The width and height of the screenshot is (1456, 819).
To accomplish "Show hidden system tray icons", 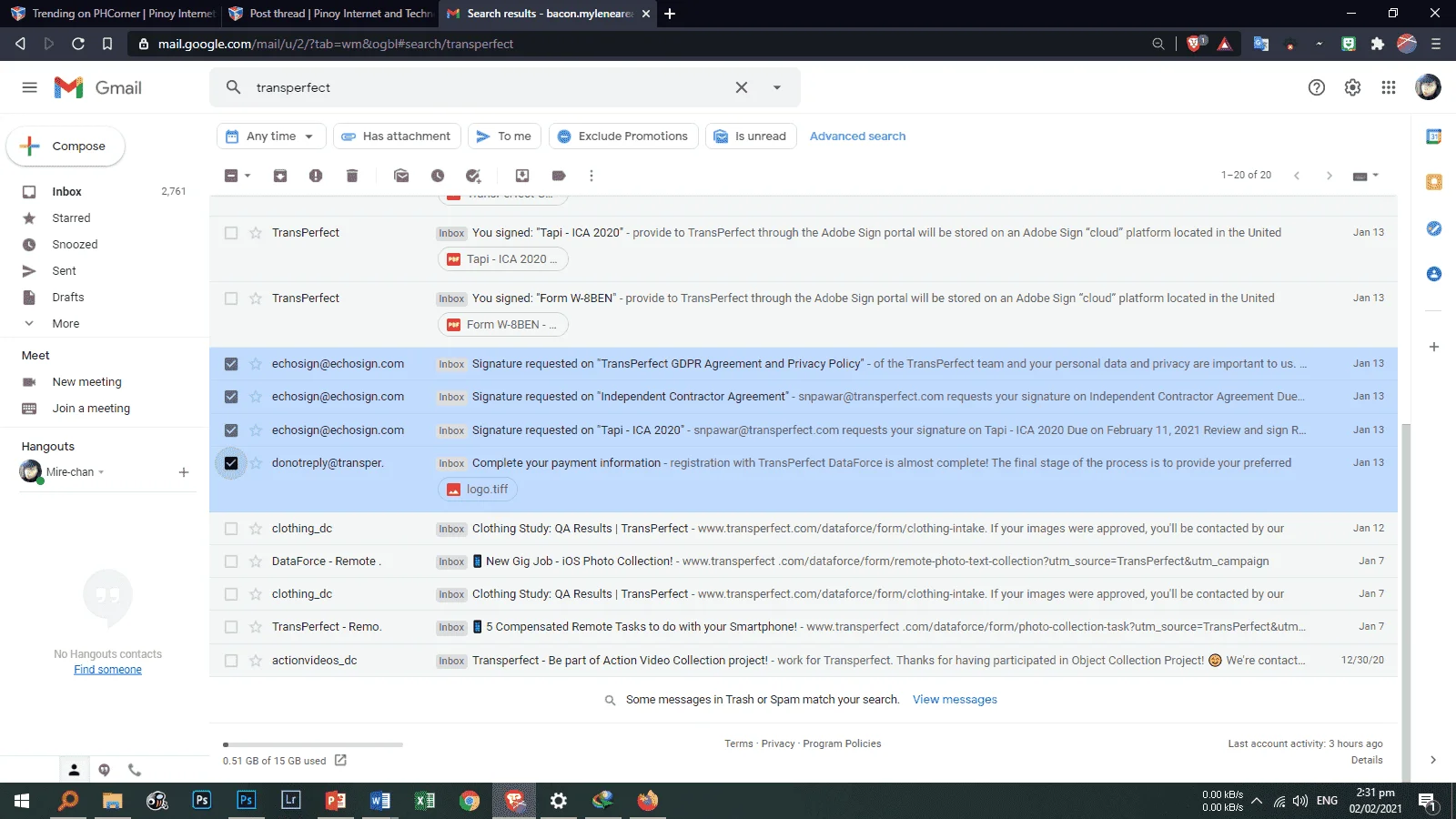I will [x=1257, y=801].
